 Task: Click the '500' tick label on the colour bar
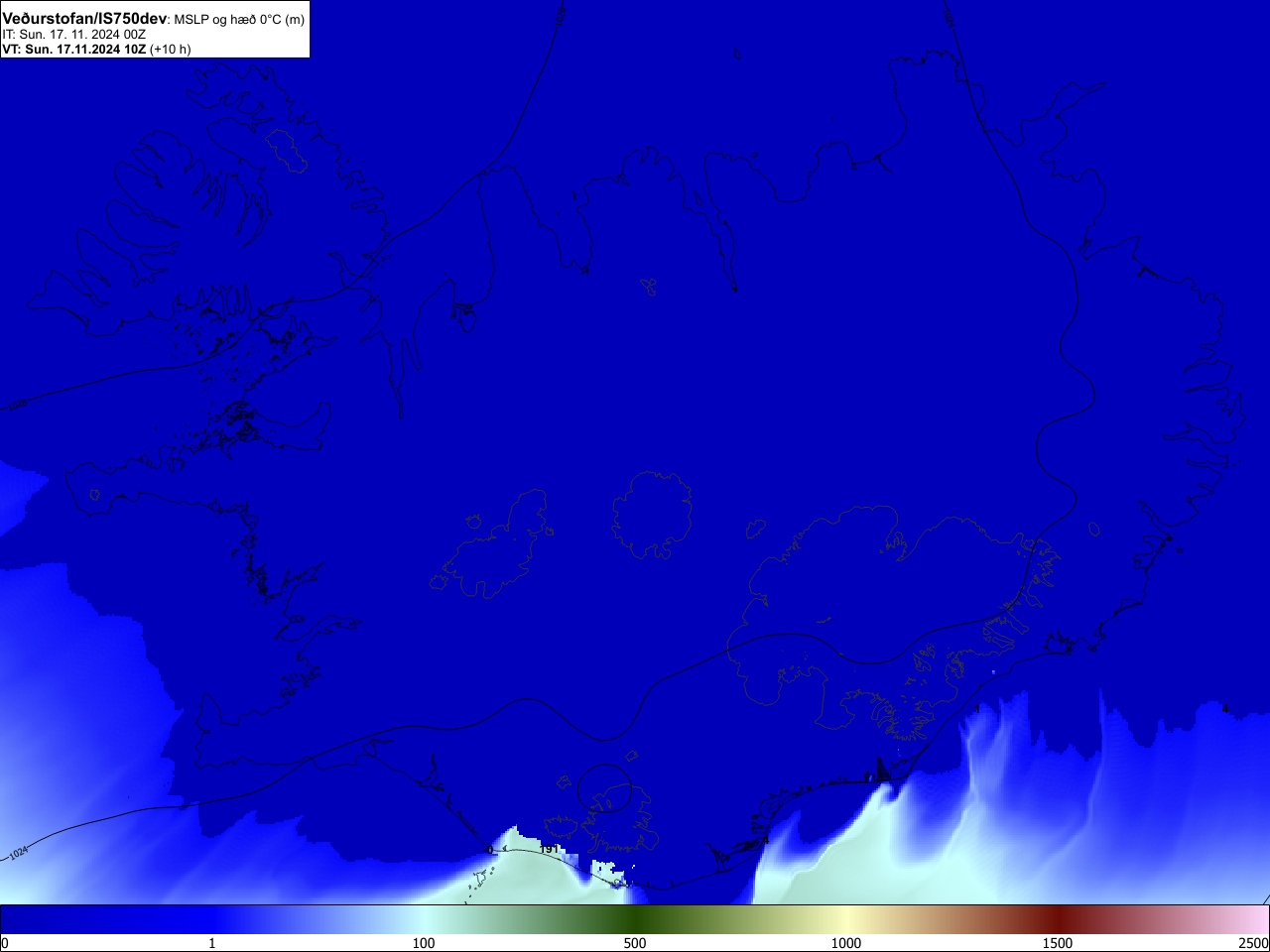[635, 943]
